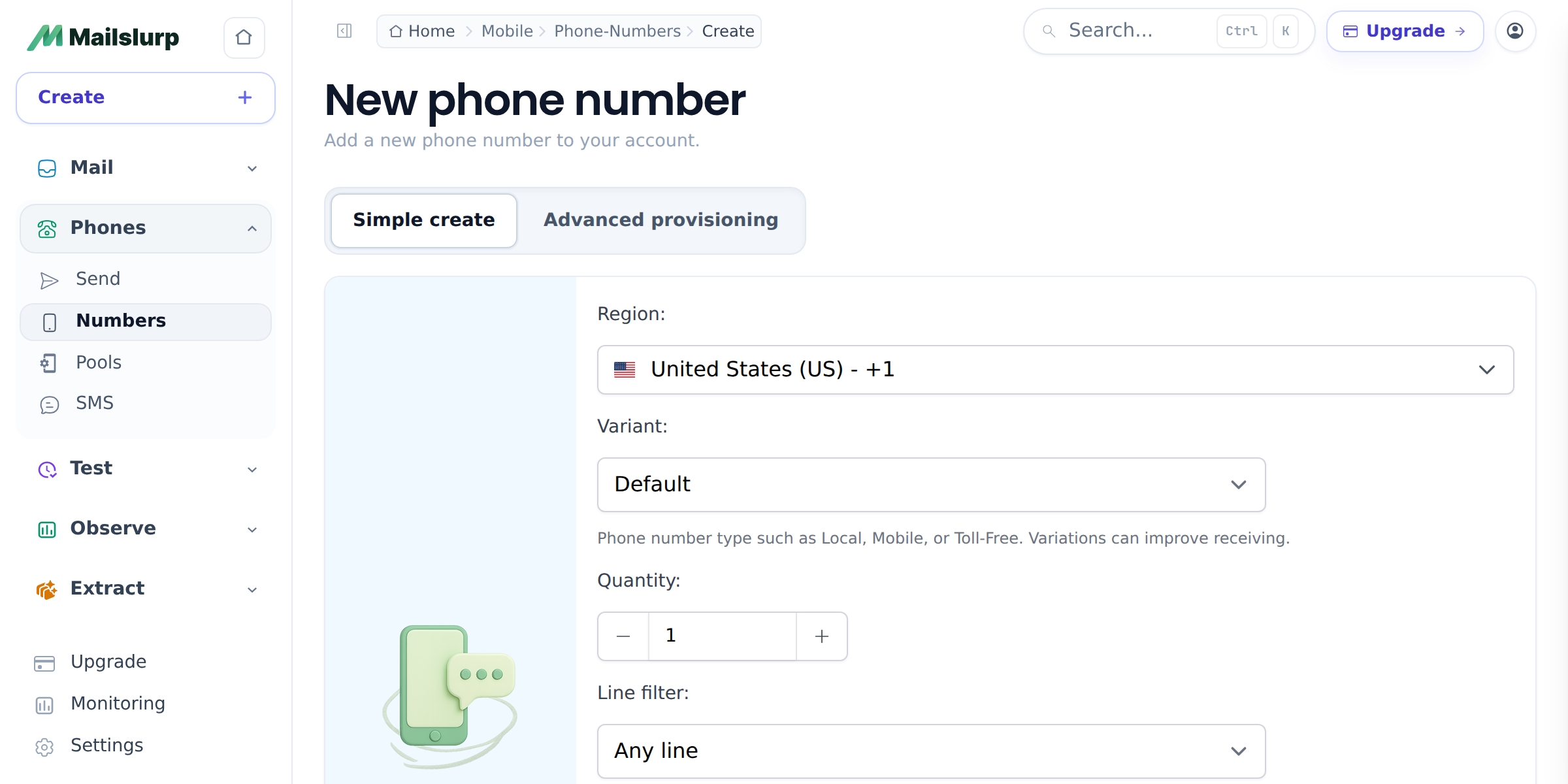1568x784 pixels.
Task: Open Settings in the sidebar
Action: pyautogui.click(x=106, y=745)
